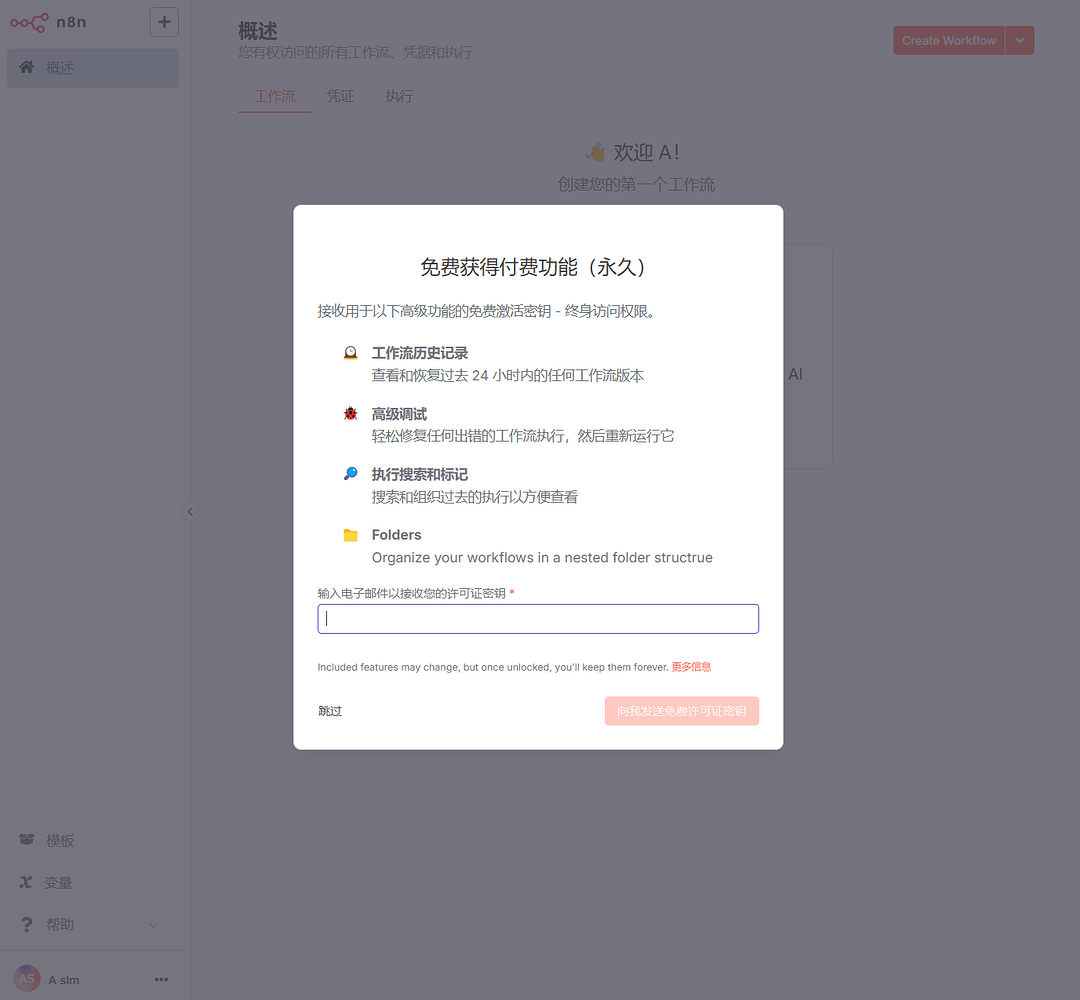Screen dimensions: 1080x1000
Task: Click the AS user avatar
Action: coord(27,978)
